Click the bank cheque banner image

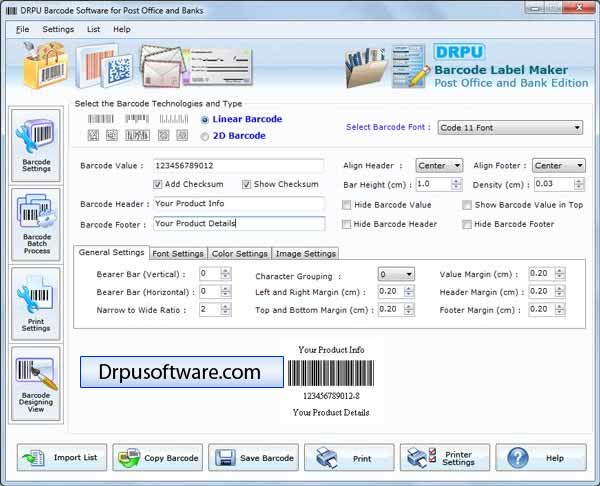tap(219, 67)
